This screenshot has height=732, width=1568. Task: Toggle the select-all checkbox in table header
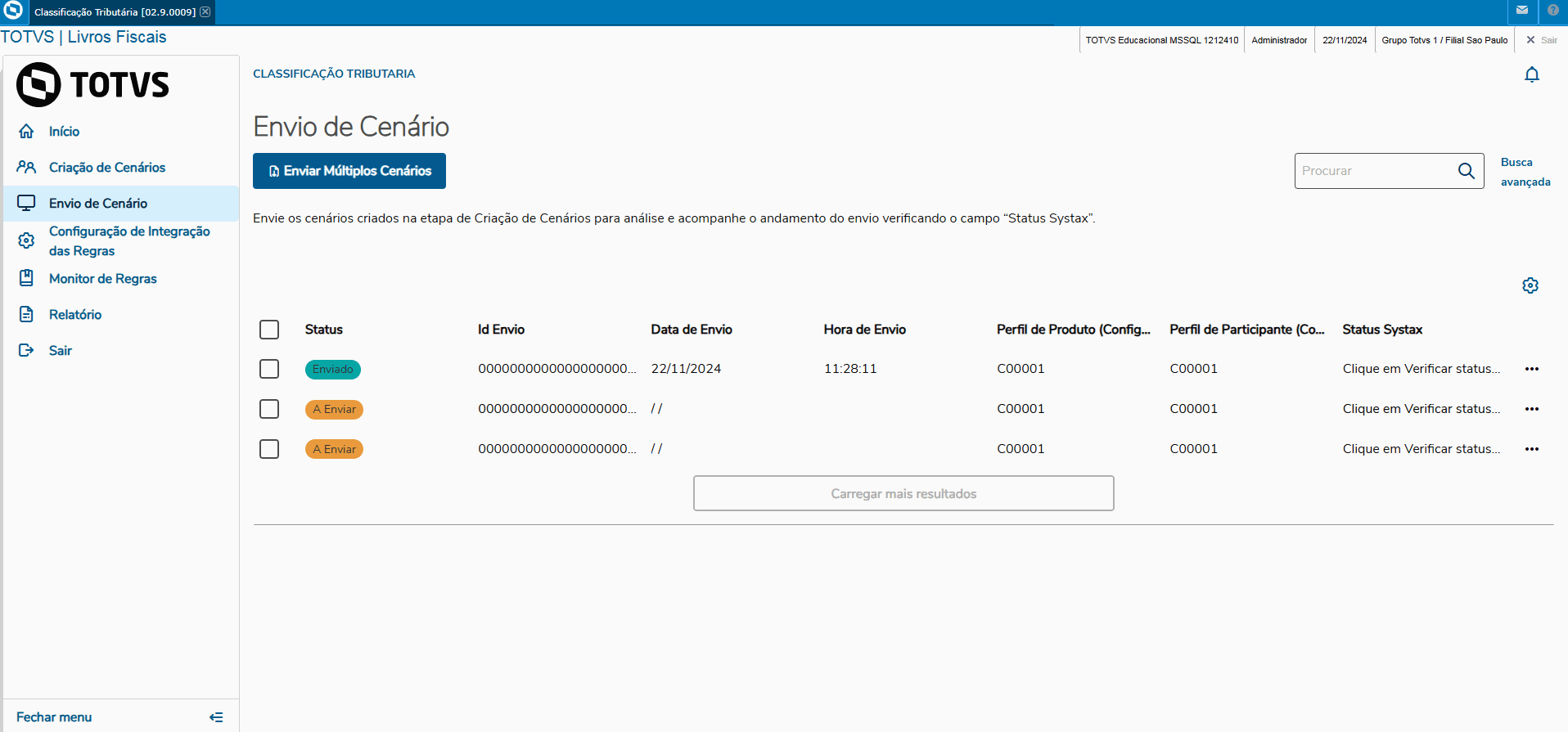pos(269,330)
